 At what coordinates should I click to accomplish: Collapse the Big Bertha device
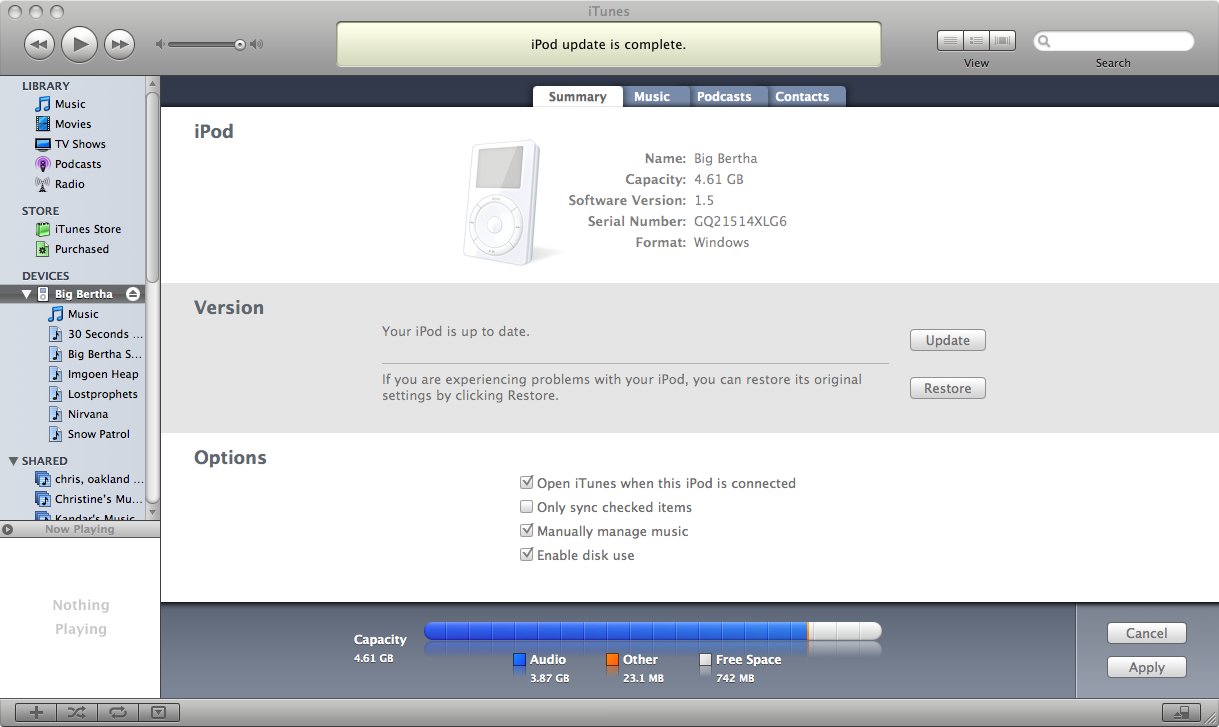coord(27,294)
